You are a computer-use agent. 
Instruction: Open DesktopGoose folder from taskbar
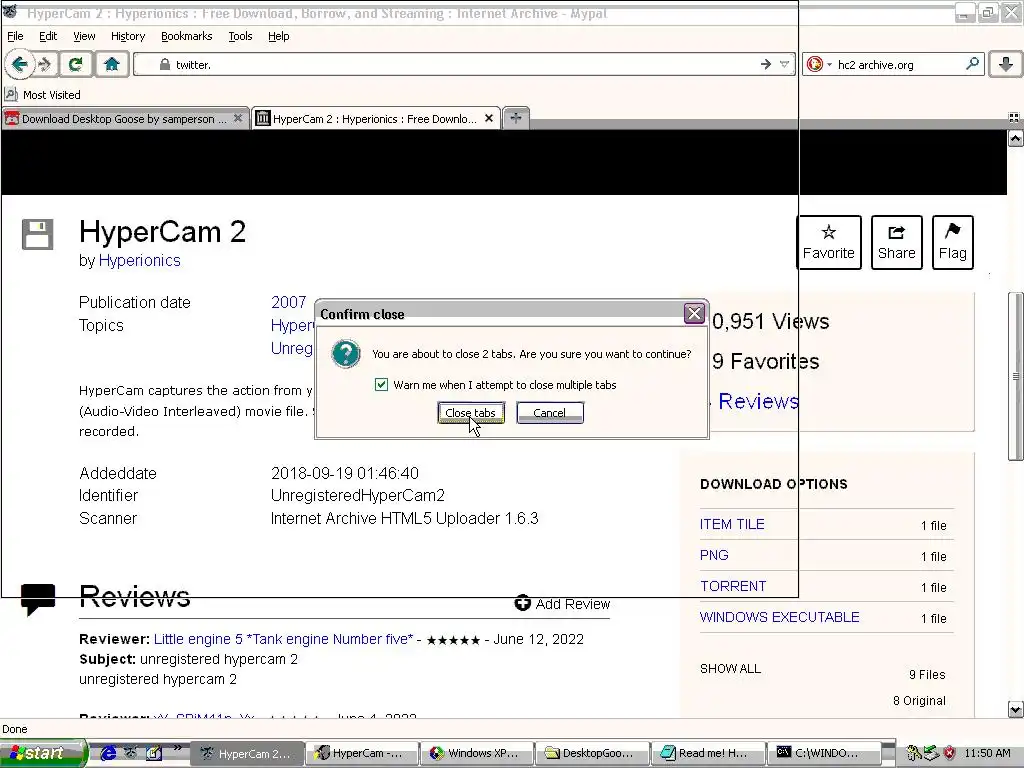(592, 754)
